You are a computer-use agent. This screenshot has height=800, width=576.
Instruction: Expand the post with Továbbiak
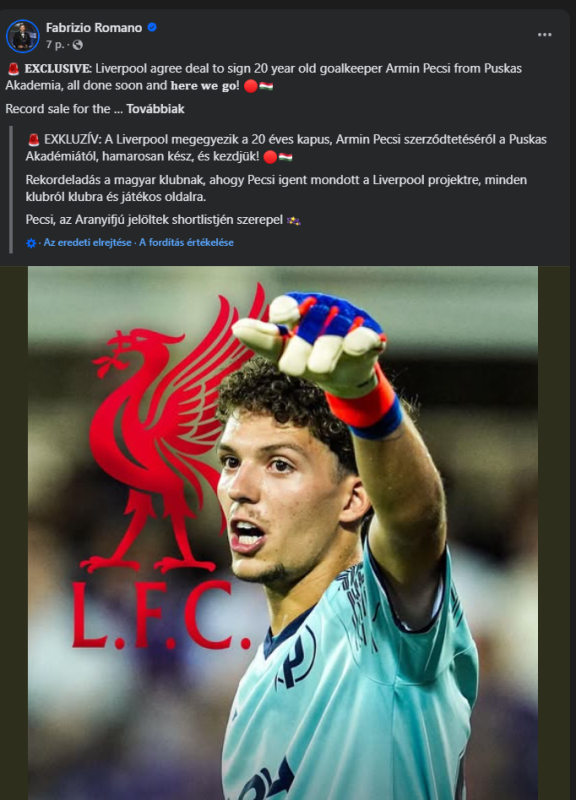click(155, 109)
